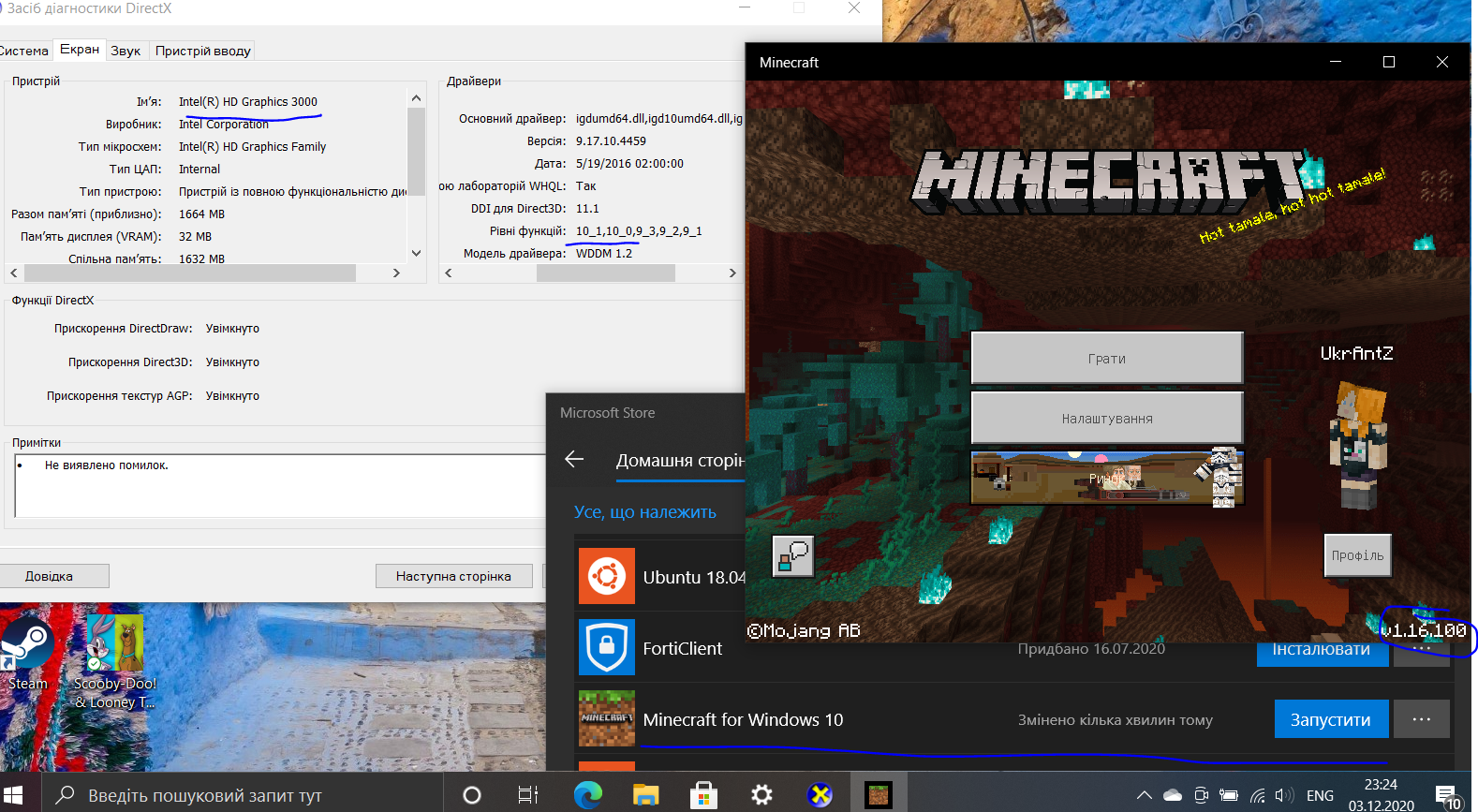
Task: Show hidden system tray icons
Action: click(x=1144, y=795)
